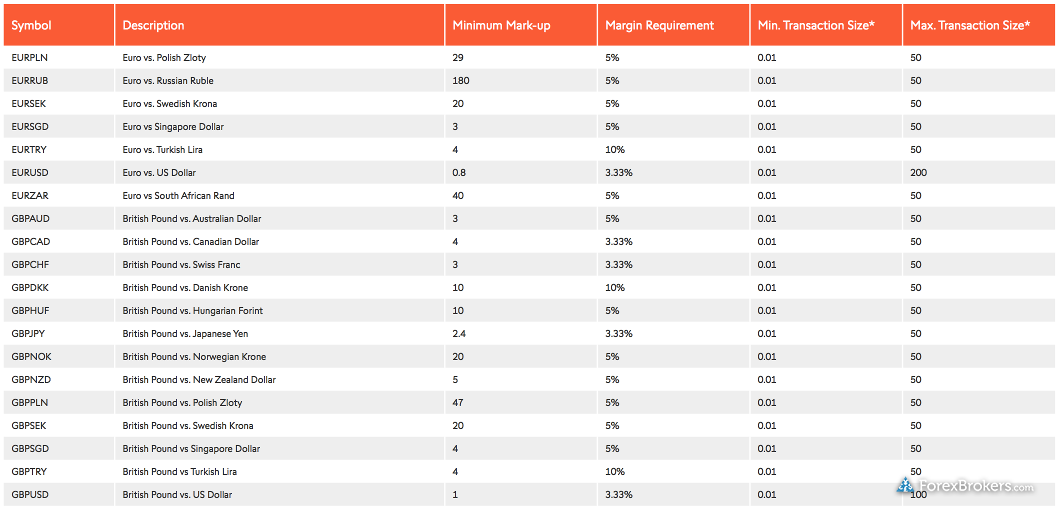Image resolution: width=1059 pixels, height=508 pixels.
Task: Select the EURZAR symbol cell
Action: (30, 196)
